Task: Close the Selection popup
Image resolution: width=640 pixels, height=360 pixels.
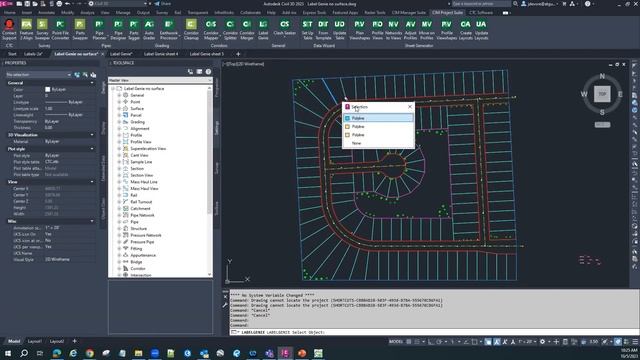Action: pyautogui.click(x=410, y=107)
